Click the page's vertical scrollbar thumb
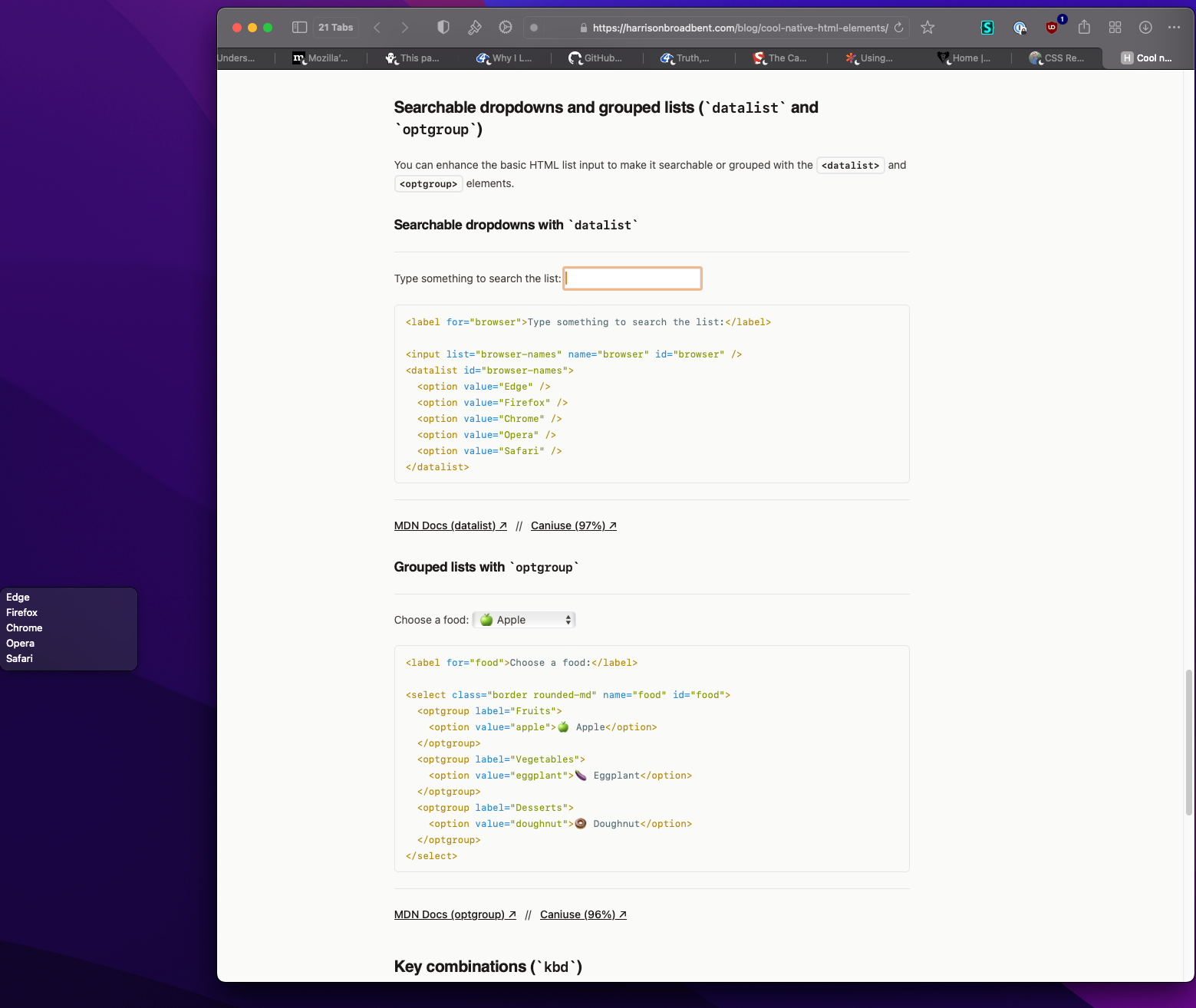Screen dimensions: 1196x1008 pos(1189,742)
